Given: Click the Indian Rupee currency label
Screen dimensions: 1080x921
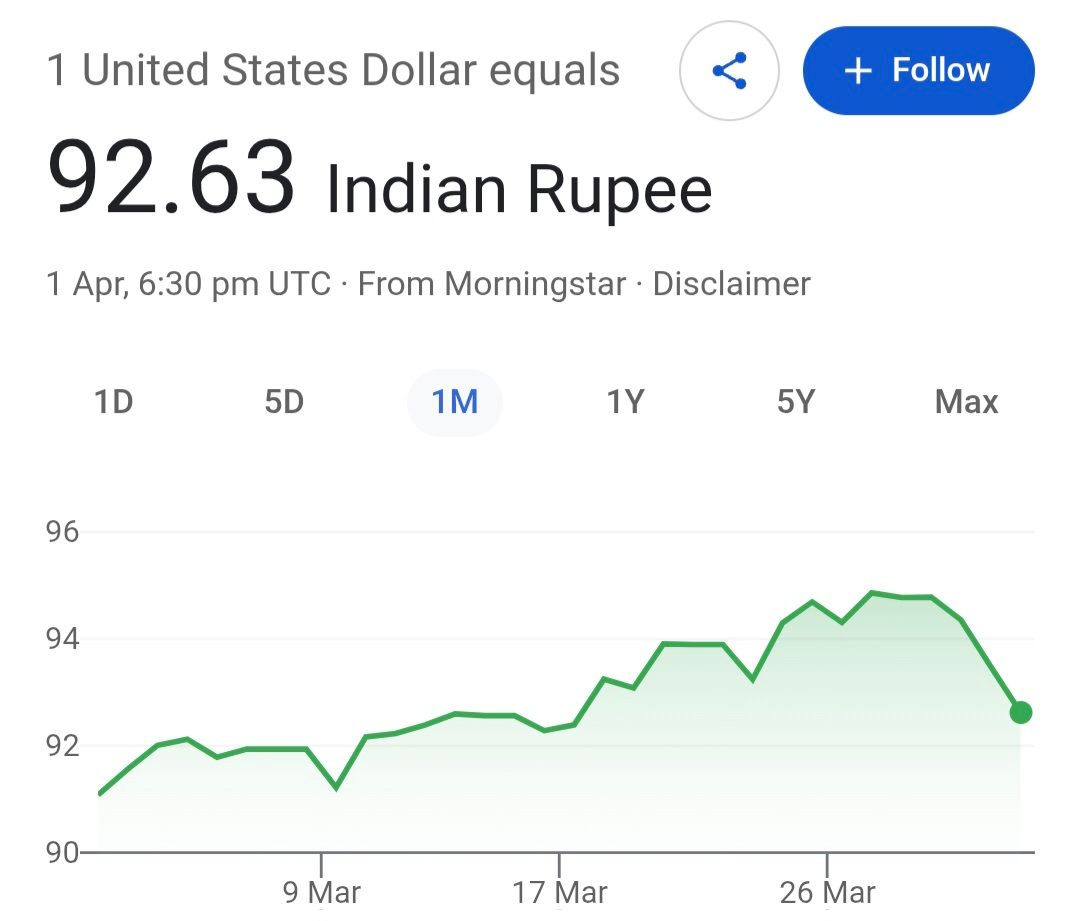Looking at the screenshot, I should click(519, 188).
